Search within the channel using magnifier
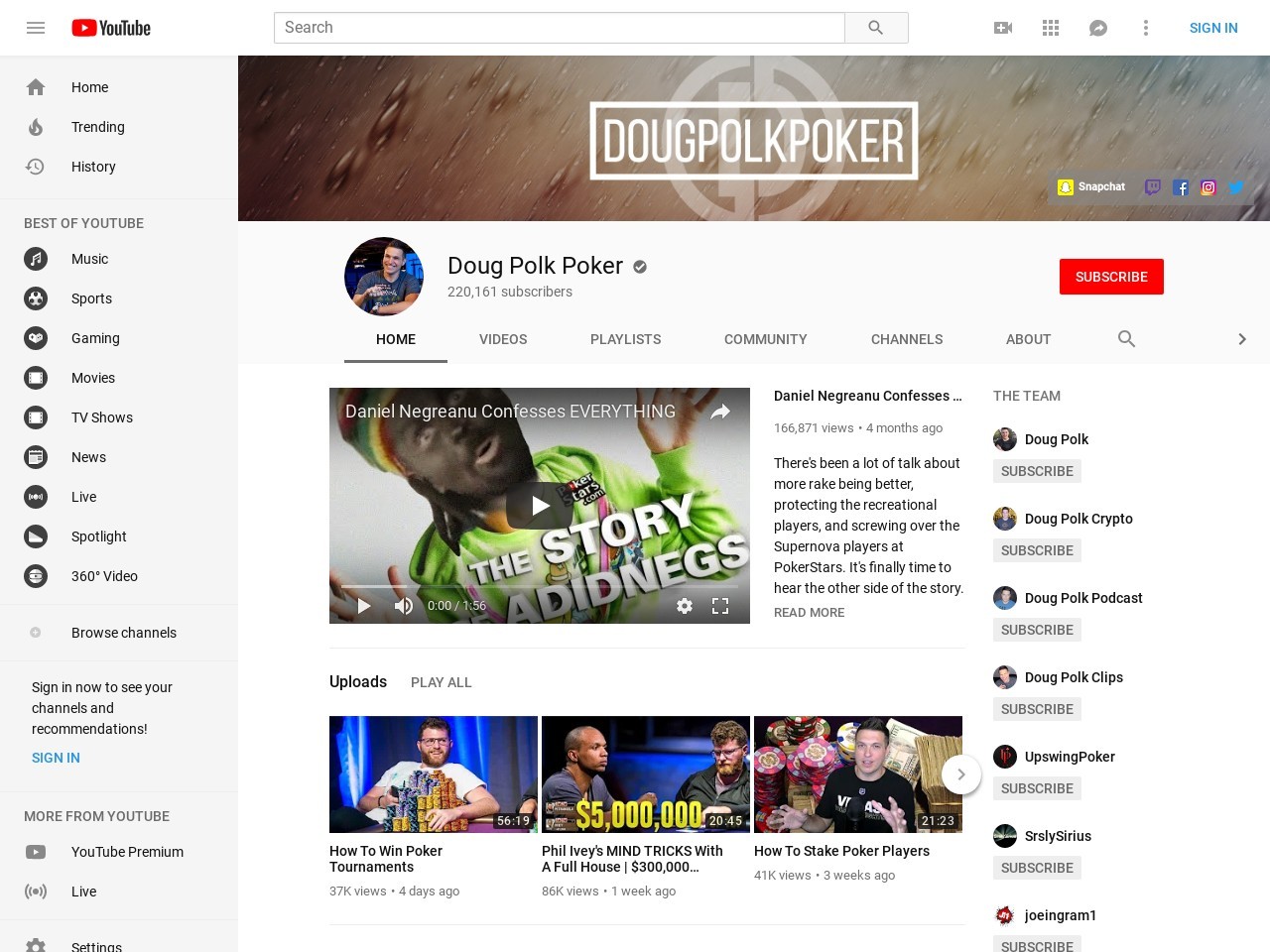Viewport: 1270px width, 952px height. click(1126, 339)
